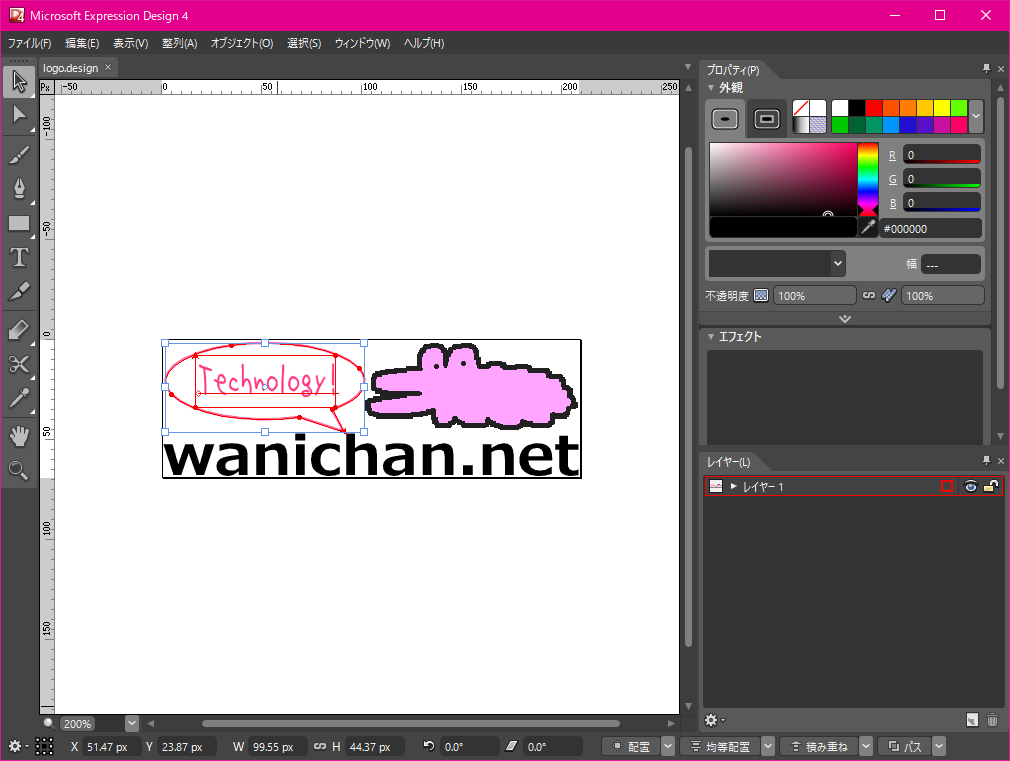Image resolution: width=1010 pixels, height=761 pixels.
Task: Click the rainbow hue slider
Action: 868,180
